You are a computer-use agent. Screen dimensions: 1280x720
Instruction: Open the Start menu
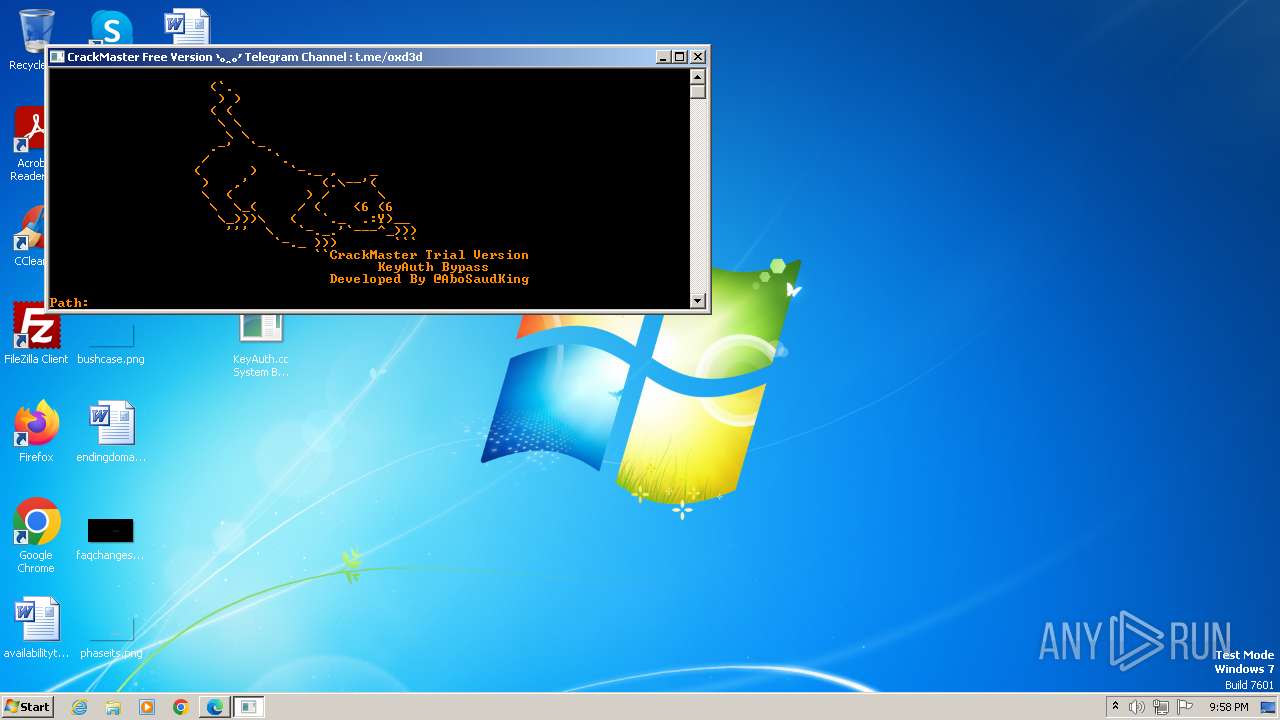27,707
